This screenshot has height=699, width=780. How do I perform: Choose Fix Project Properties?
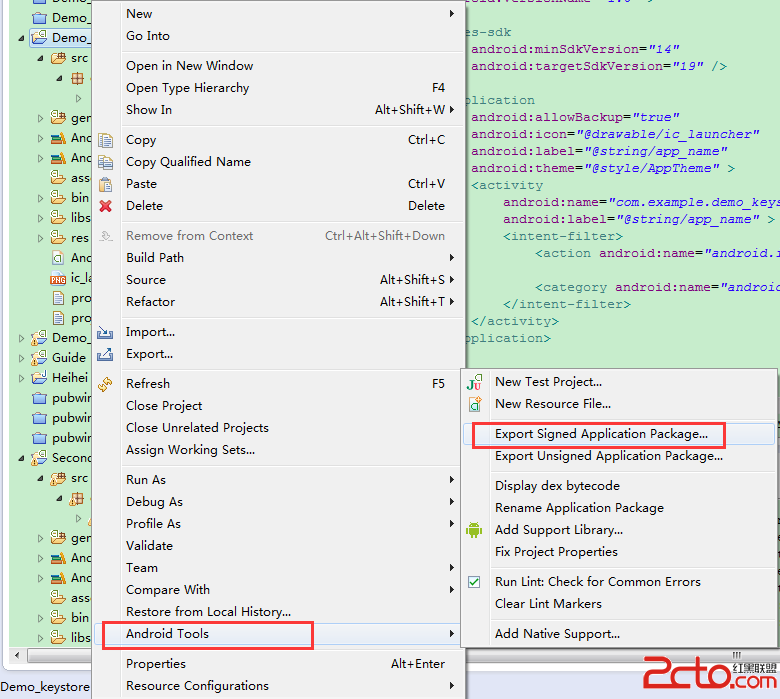pos(618,552)
